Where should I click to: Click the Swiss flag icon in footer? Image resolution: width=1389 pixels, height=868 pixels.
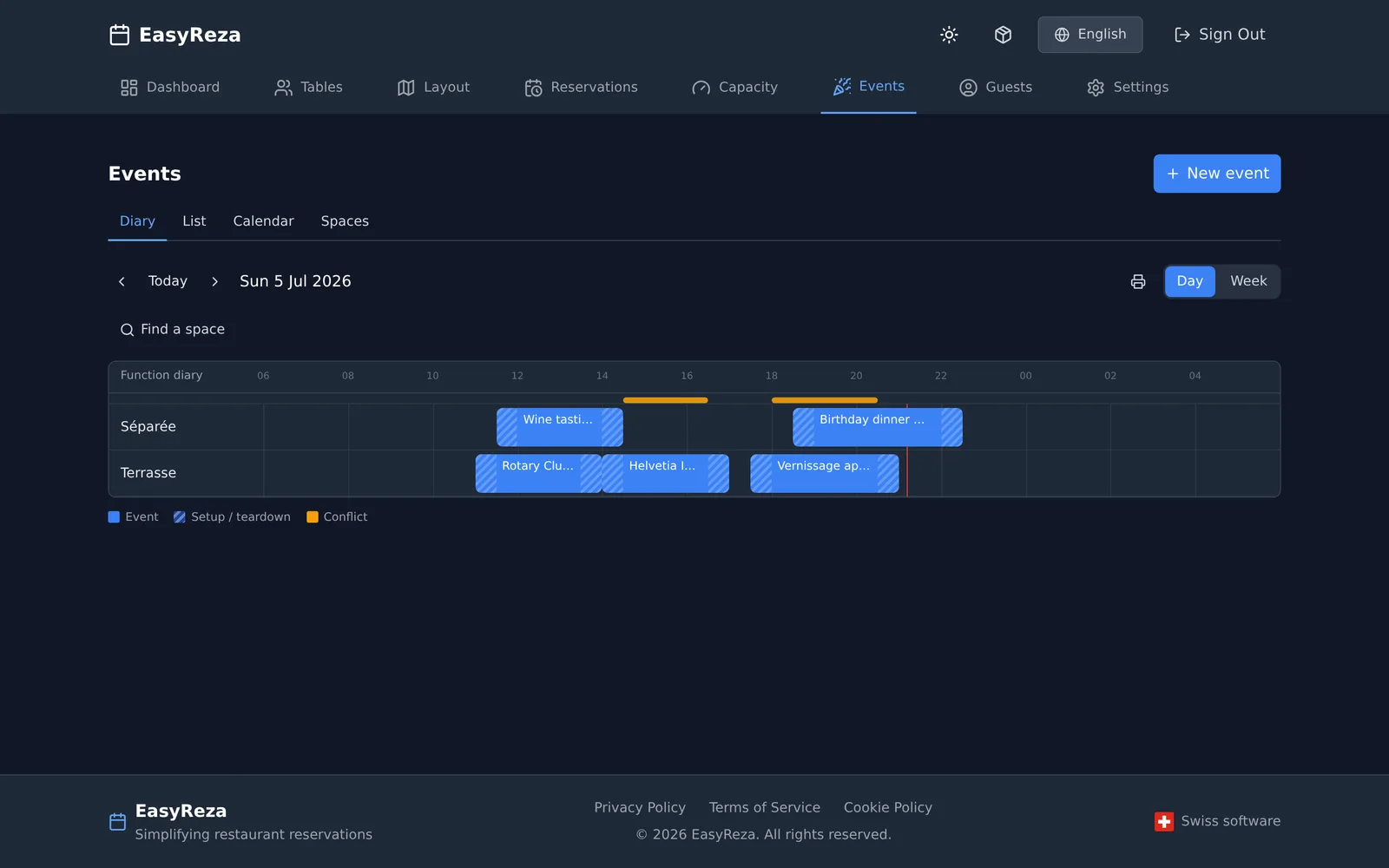click(1164, 821)
